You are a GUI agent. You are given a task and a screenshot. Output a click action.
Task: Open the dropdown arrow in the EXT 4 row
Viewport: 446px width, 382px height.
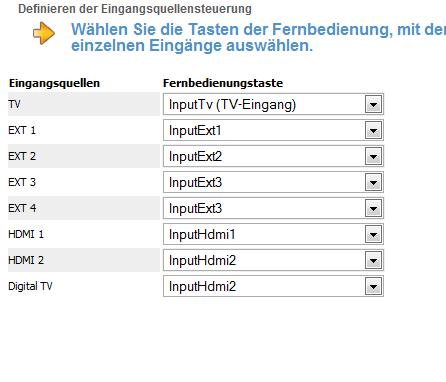coord(373,209)
